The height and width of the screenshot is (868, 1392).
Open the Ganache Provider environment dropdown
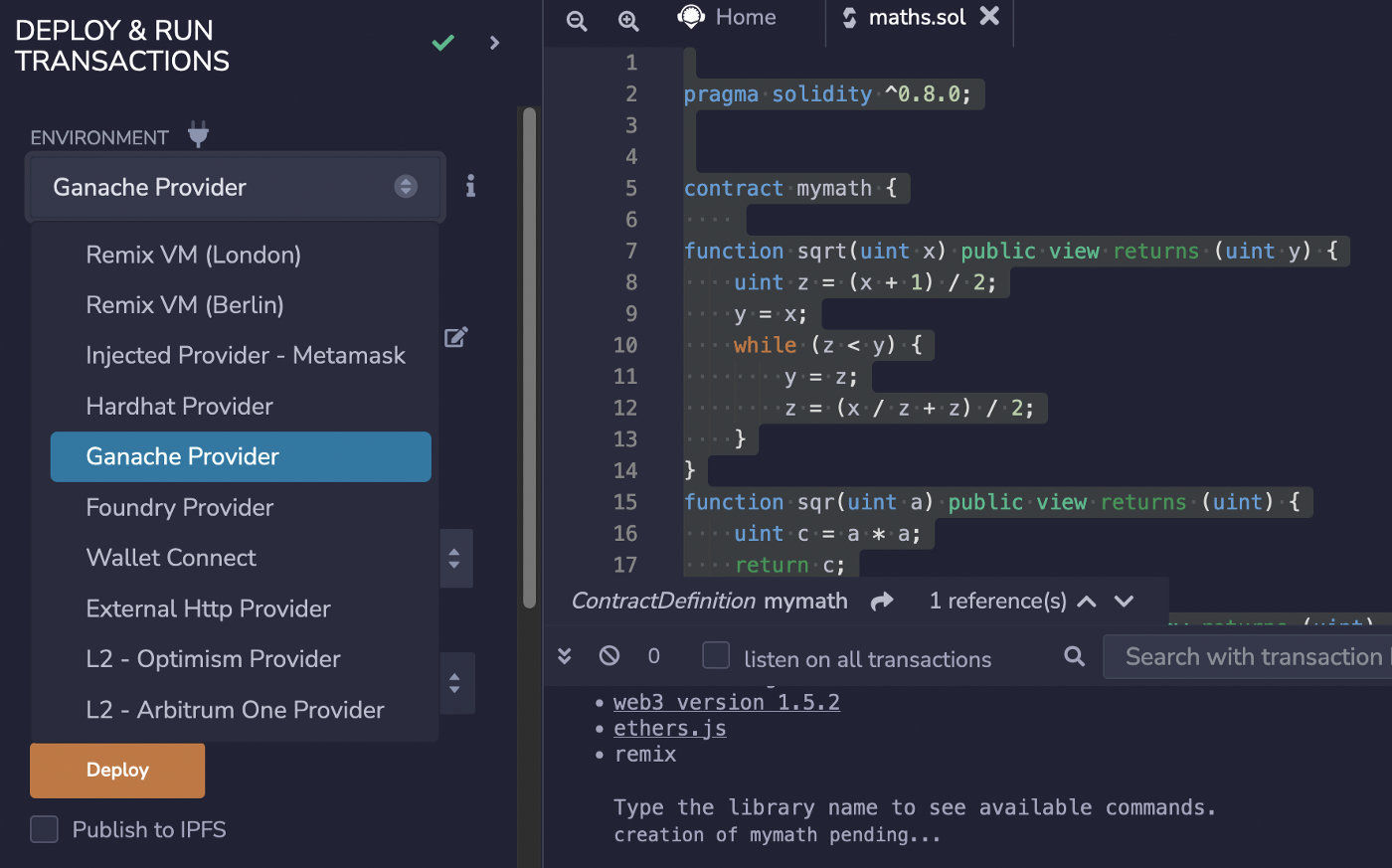tap(235, 187)
